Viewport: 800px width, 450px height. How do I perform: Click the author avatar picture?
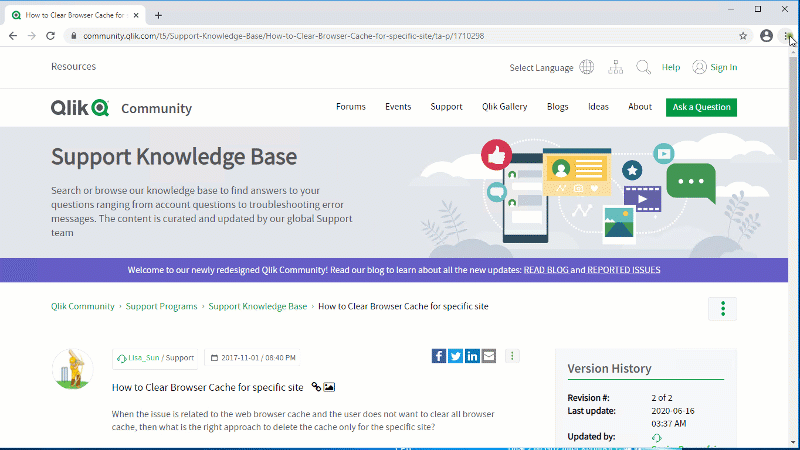point(72,369)
